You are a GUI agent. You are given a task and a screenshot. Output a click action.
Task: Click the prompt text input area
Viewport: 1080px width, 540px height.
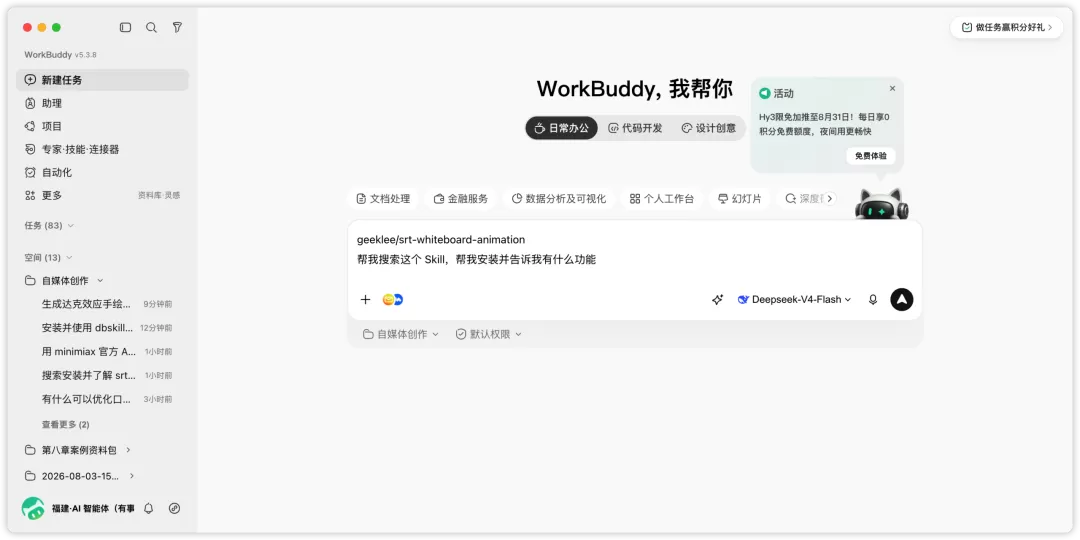coord(634,250)
